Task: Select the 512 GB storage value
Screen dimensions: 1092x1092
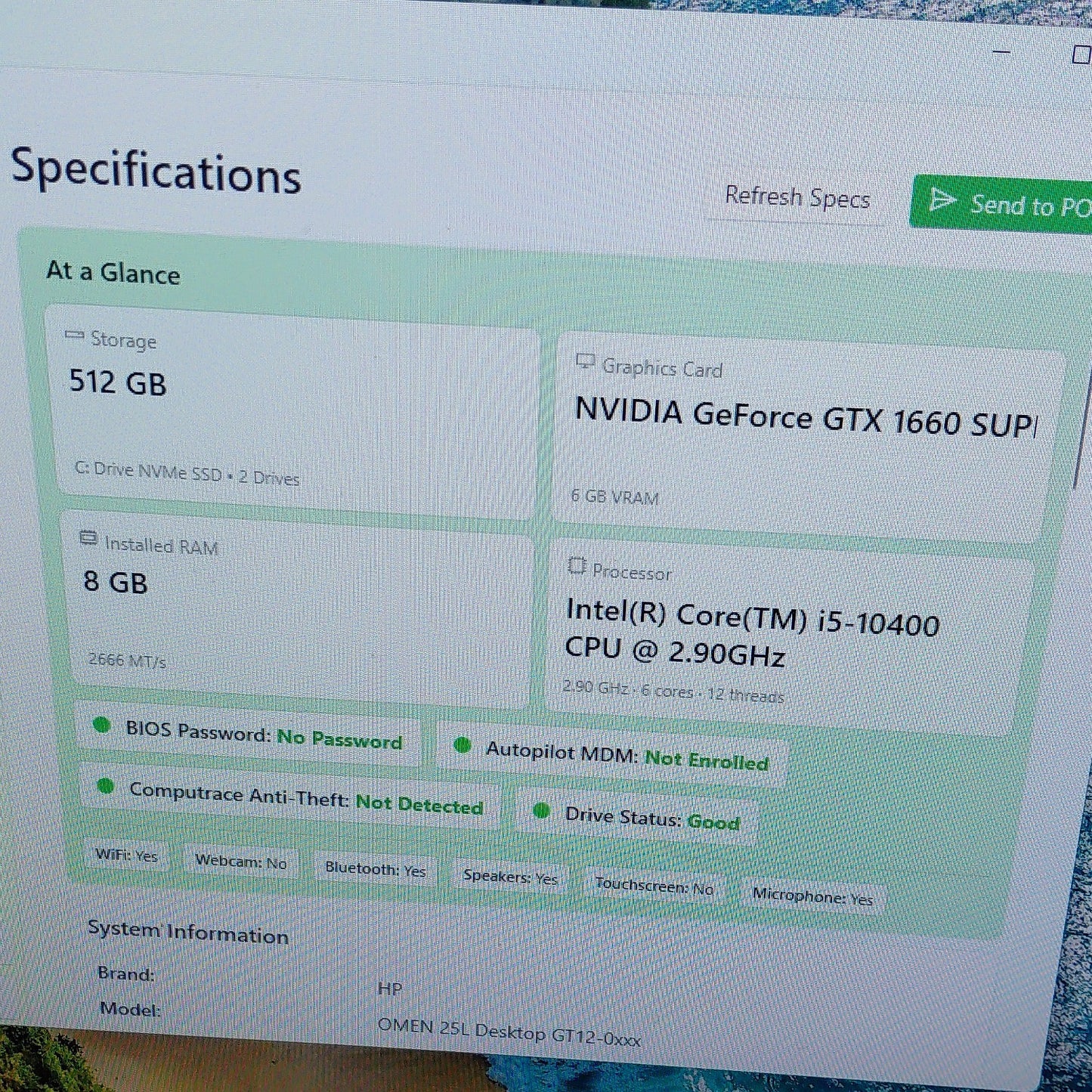Action: point(118,382)
